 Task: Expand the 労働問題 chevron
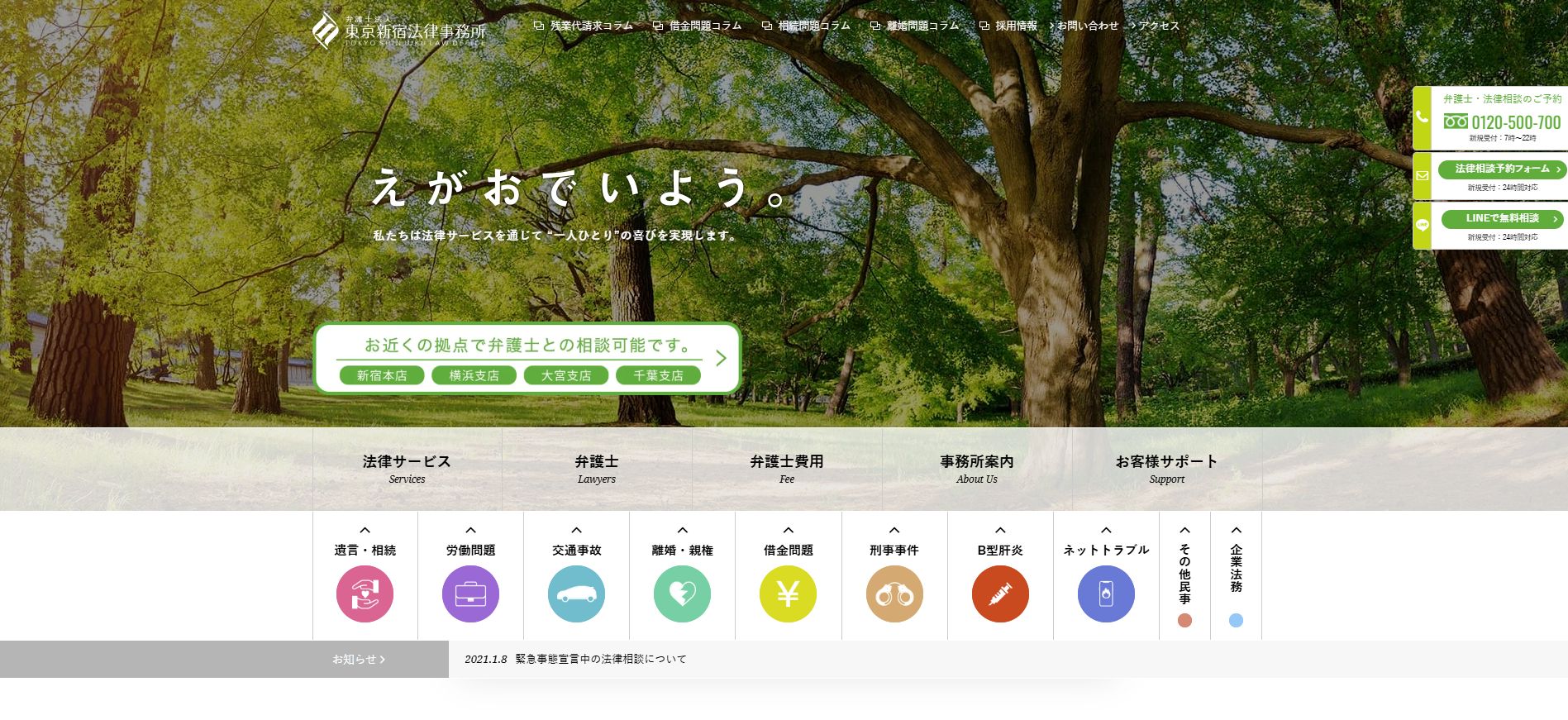tap(470, 530)
